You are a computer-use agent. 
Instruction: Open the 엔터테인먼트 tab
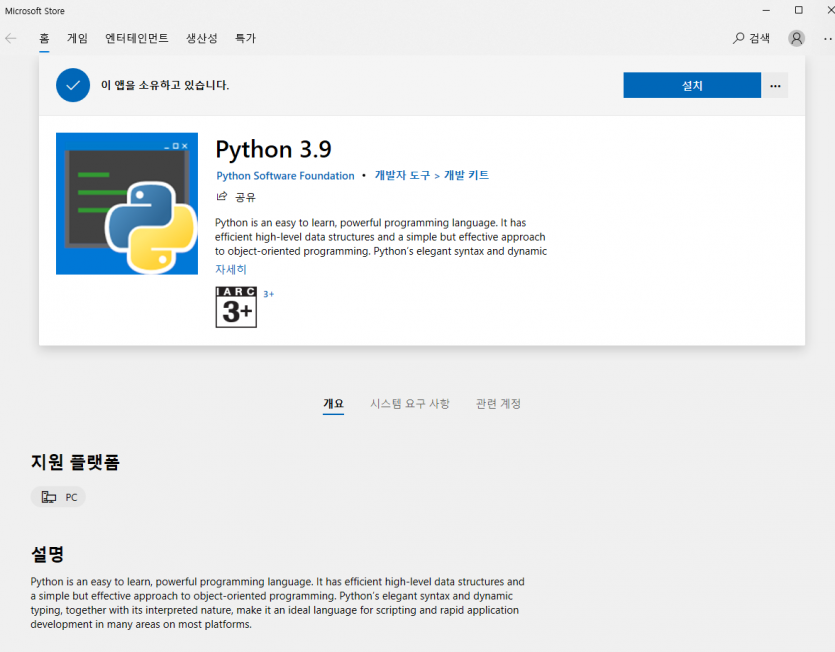click(137, 38)
